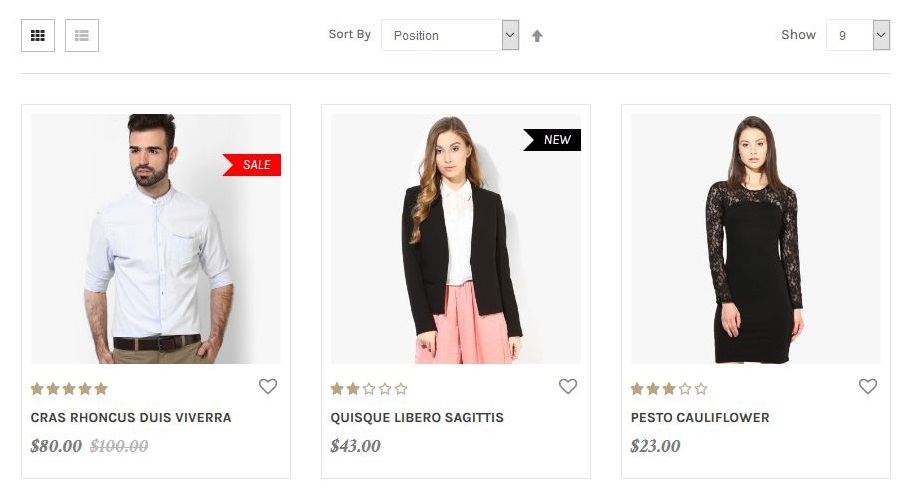
Task: Open the Sort By Position dropdown
Action: tap(450, 36)
